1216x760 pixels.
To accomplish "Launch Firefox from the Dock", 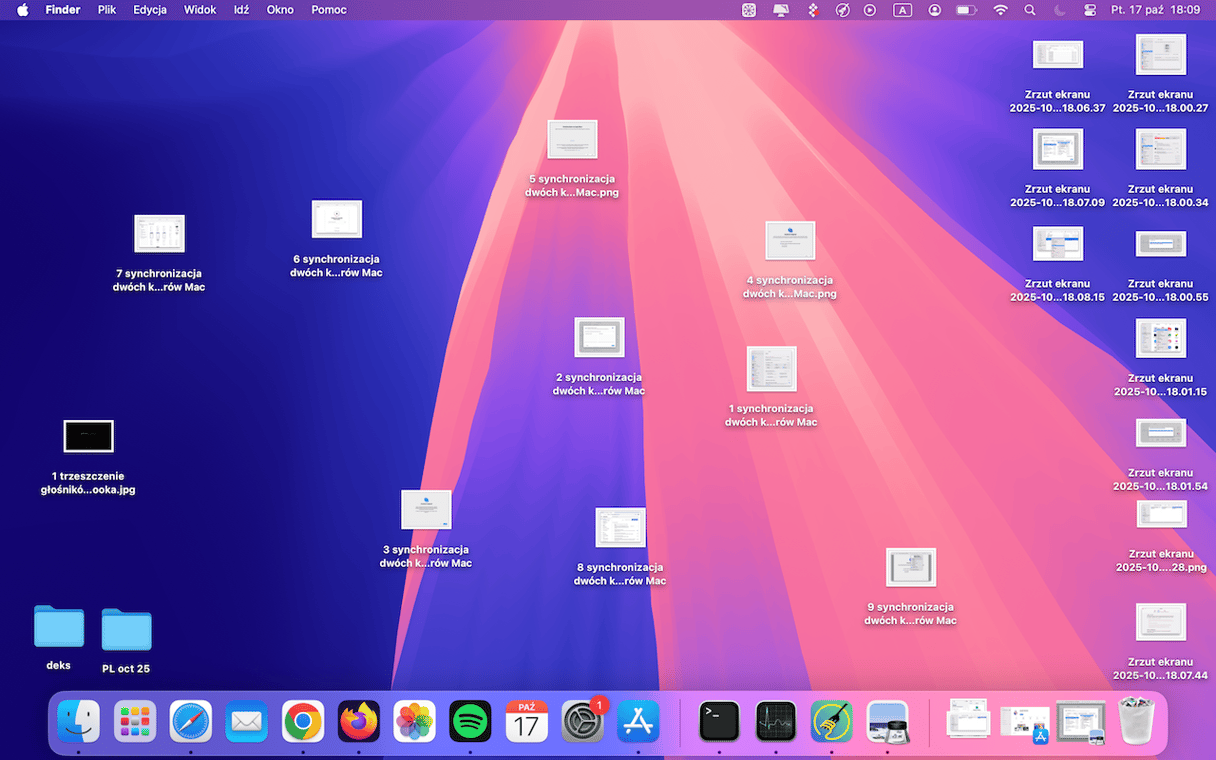I will [x=358, y=721].
